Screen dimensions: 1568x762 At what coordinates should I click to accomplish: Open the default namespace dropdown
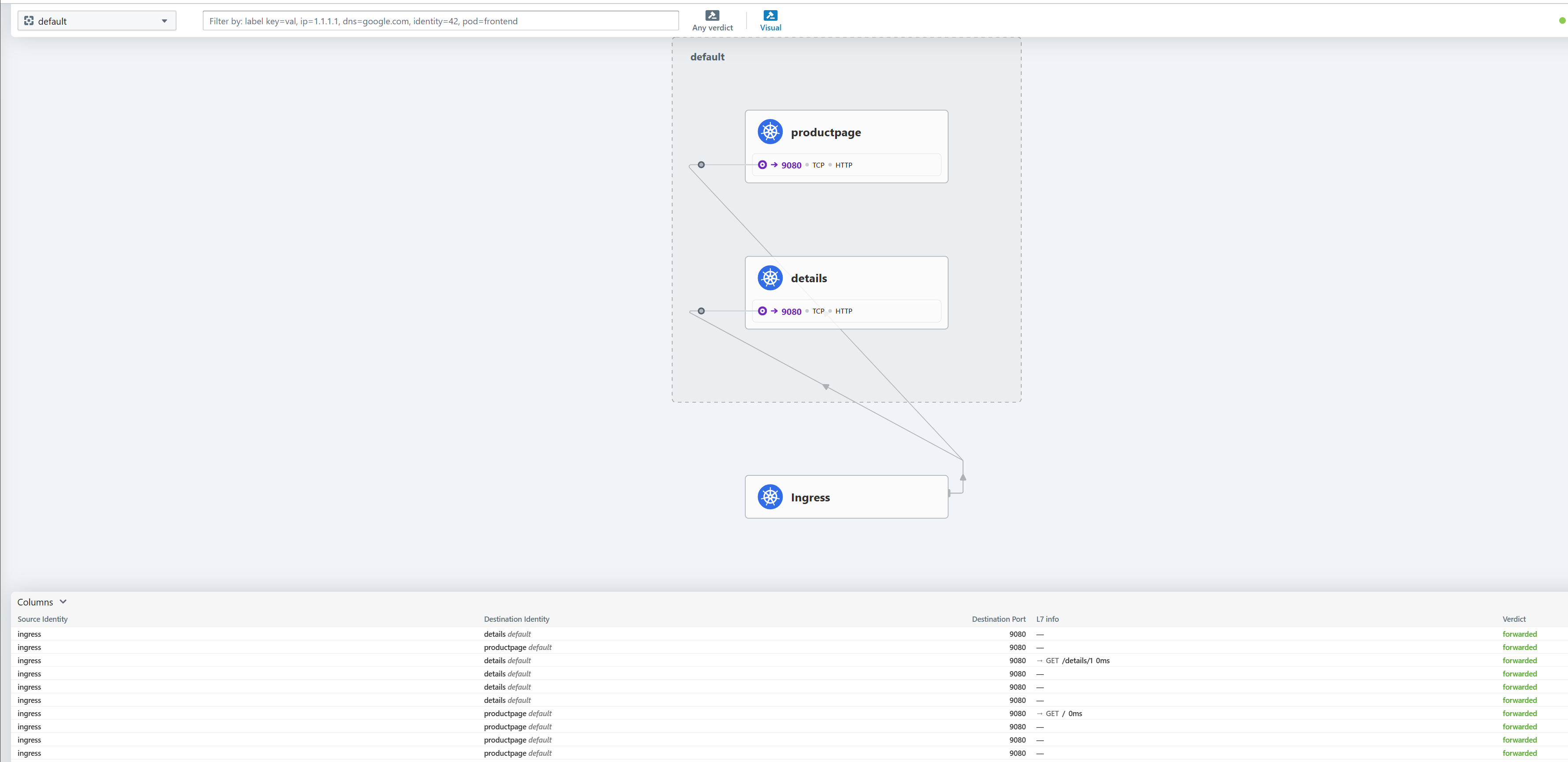164,21
